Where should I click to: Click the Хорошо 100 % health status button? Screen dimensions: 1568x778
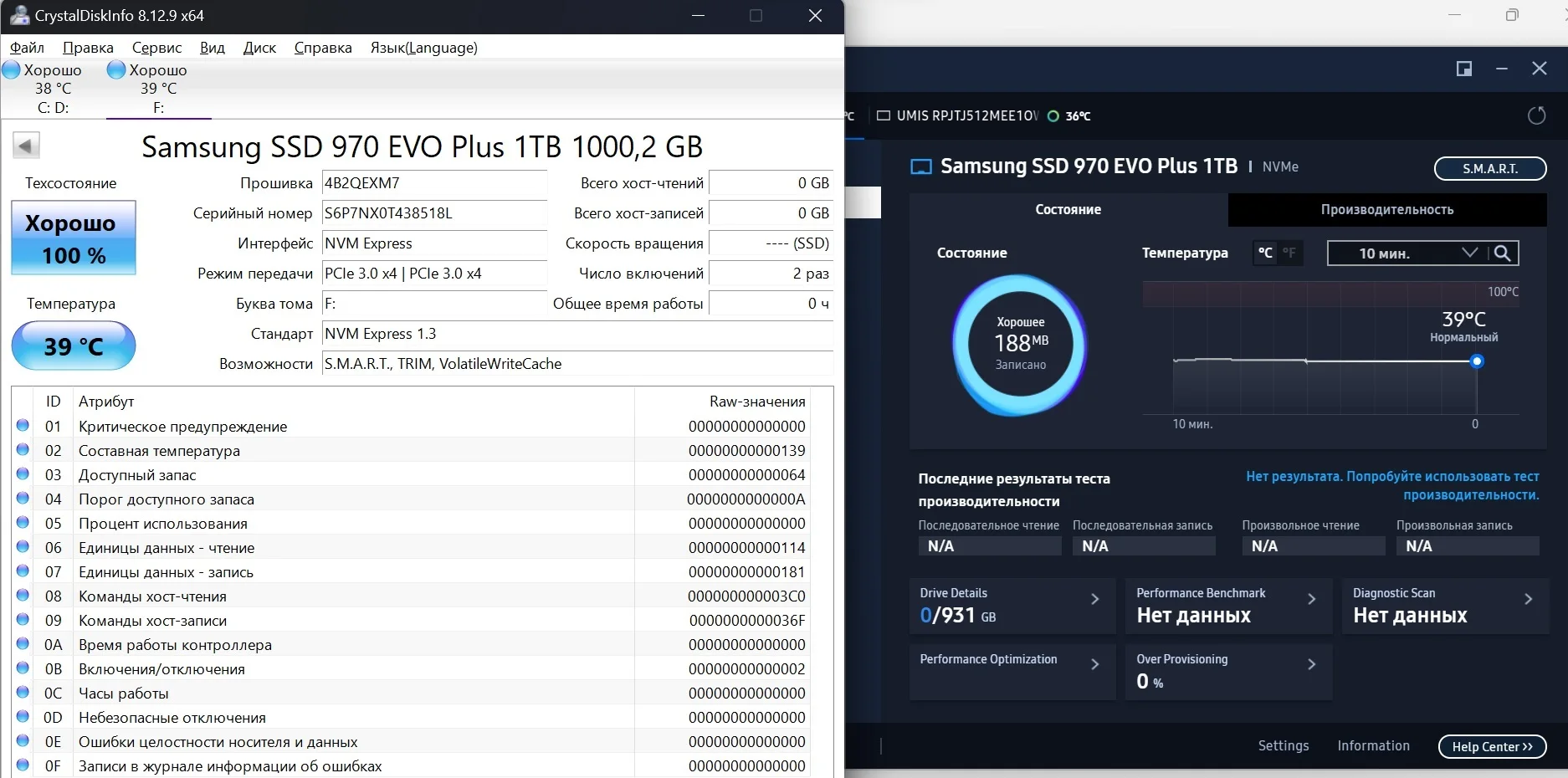[74, 238]
